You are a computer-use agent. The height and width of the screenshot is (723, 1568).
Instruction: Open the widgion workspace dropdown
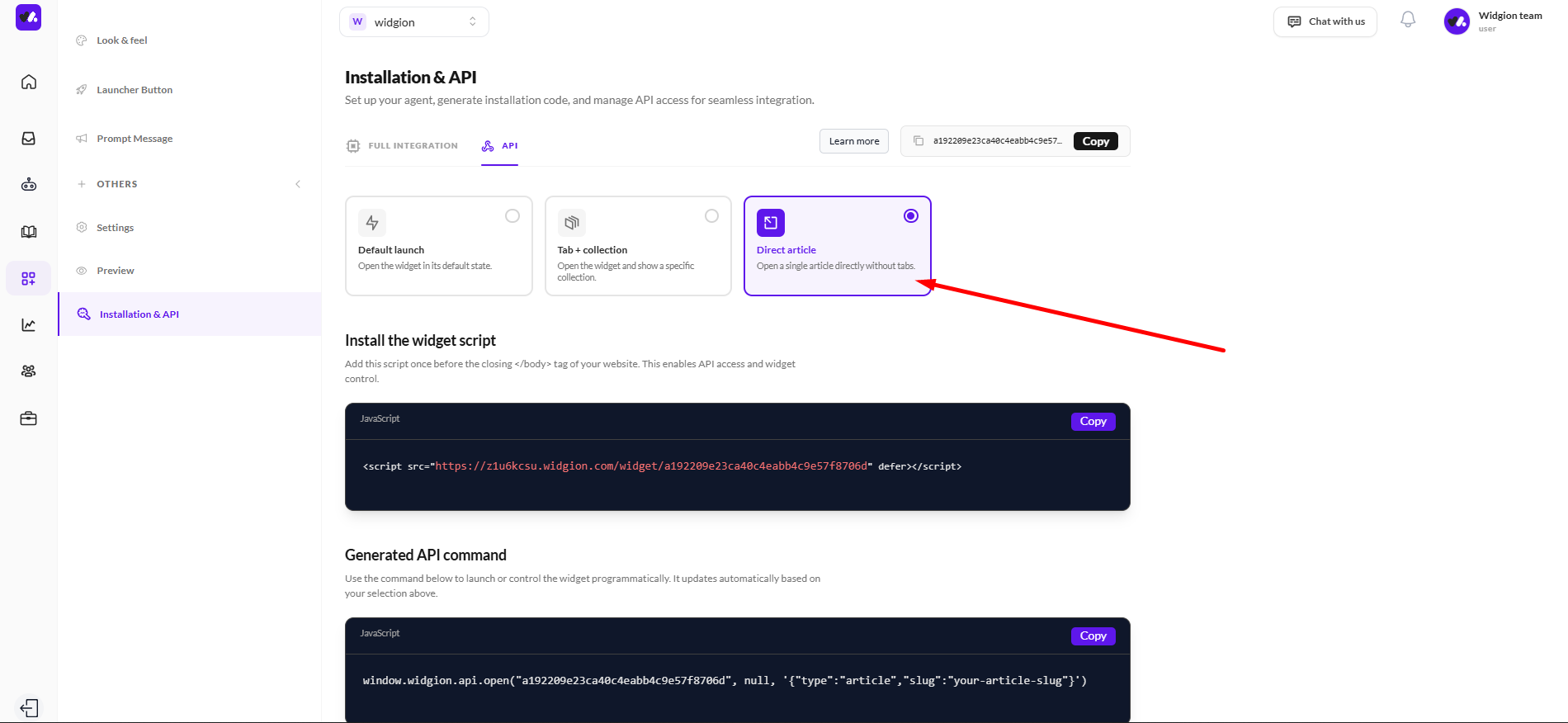coord(414,22)
